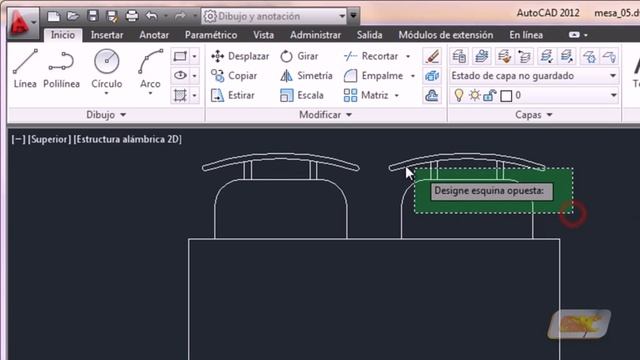Open the Módulos de extensión tab
Image resolution: width=640 pixels, height=360 pixels.
pyautogui.click(x=446, y=35)
